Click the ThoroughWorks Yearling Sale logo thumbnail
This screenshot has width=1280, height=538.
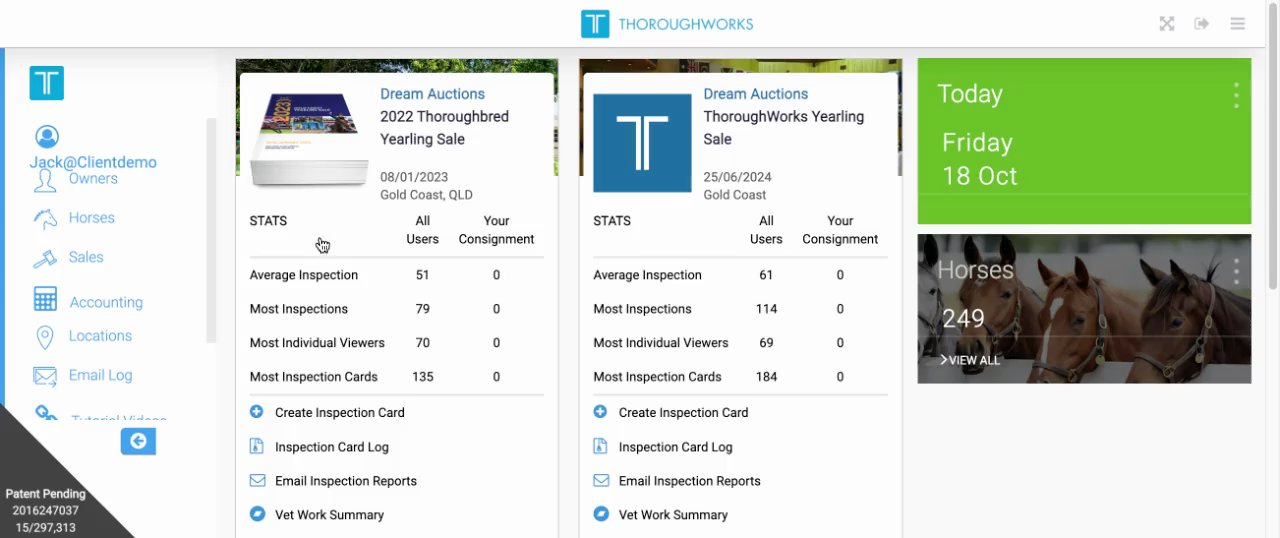(642, 143)
